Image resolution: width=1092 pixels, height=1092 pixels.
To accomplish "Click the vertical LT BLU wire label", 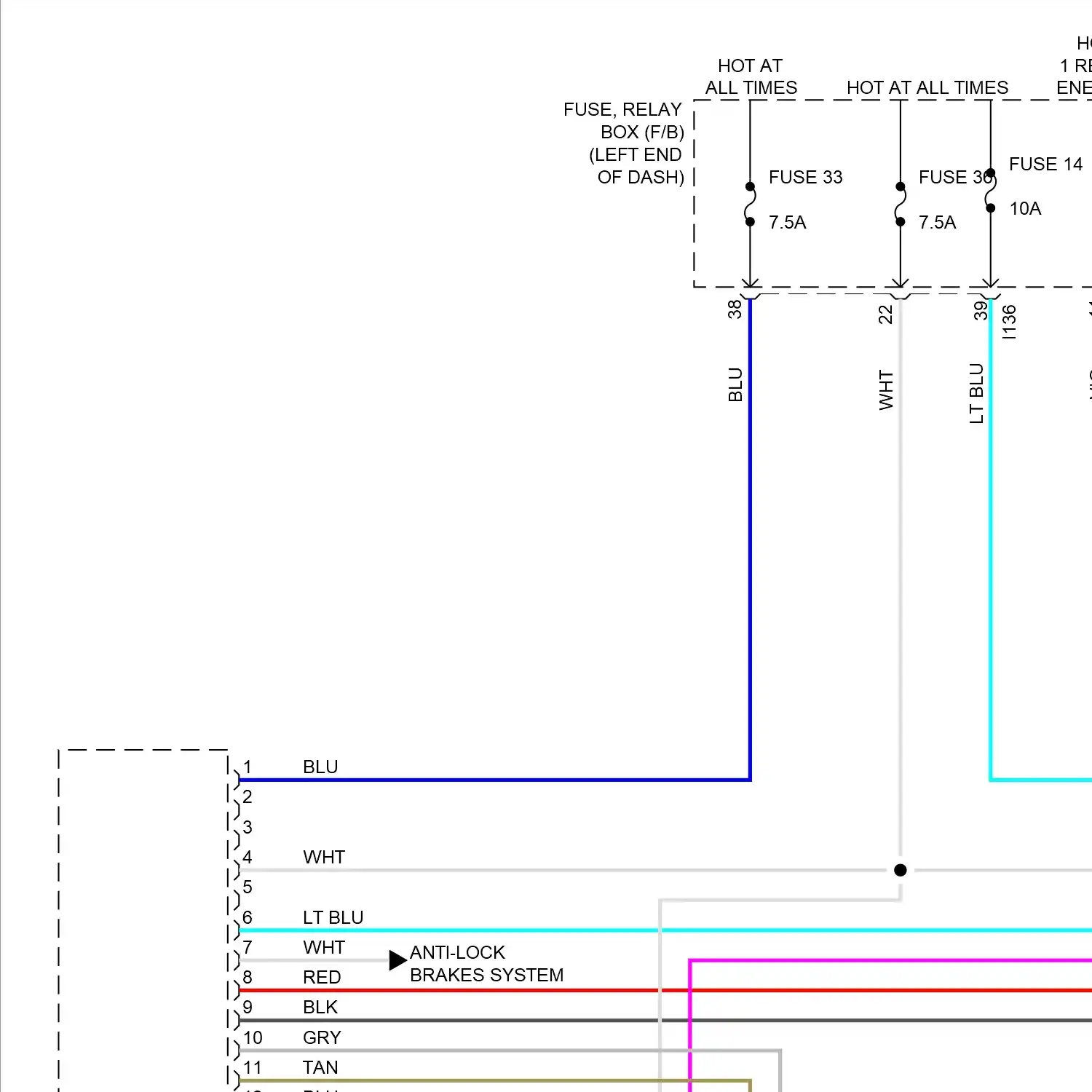I will [976, 393].
